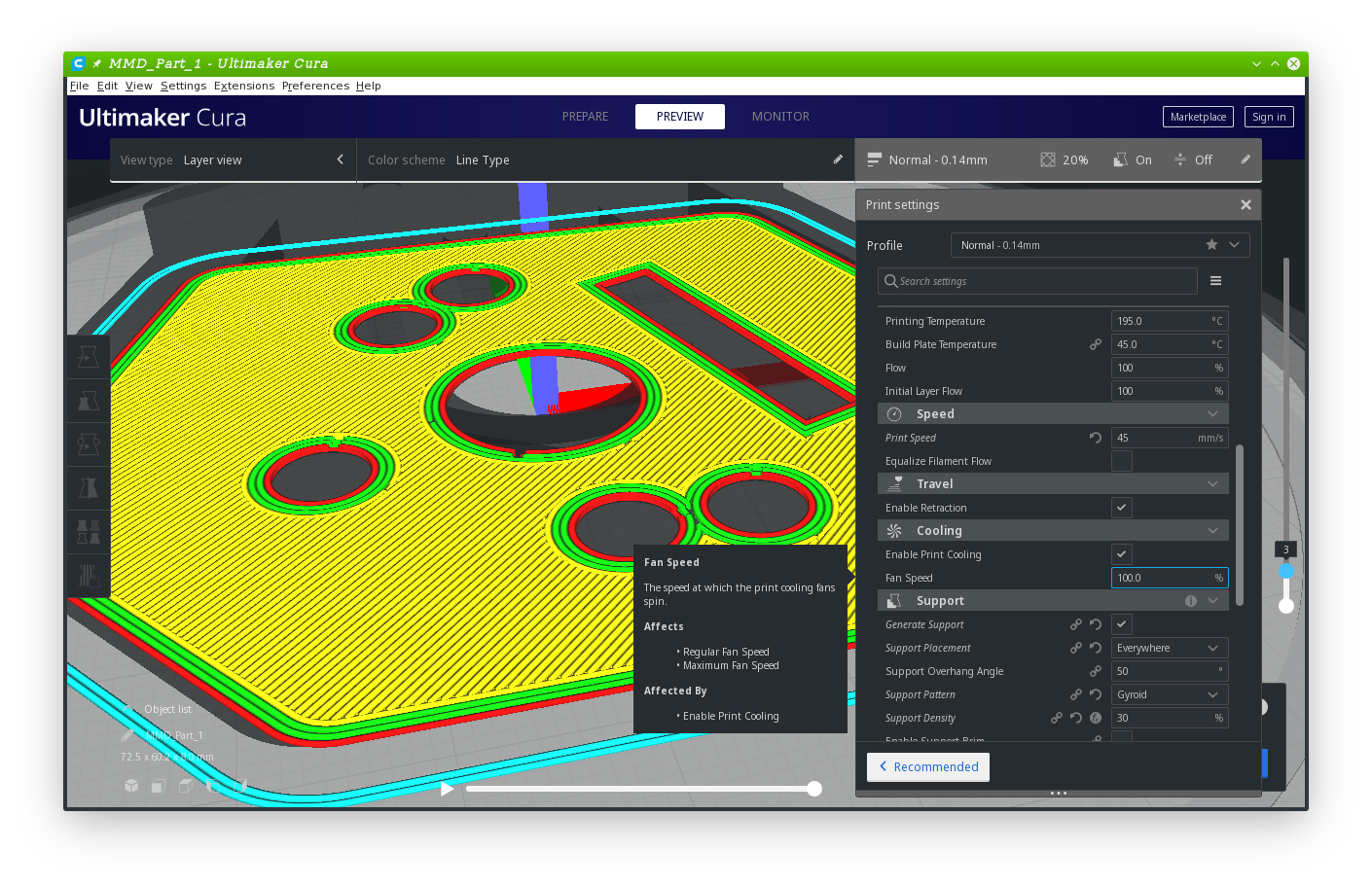The width and height of the screenshot is (1372, 886).
Task: Click the info icon on Support header
Action: coord(1191,601)
